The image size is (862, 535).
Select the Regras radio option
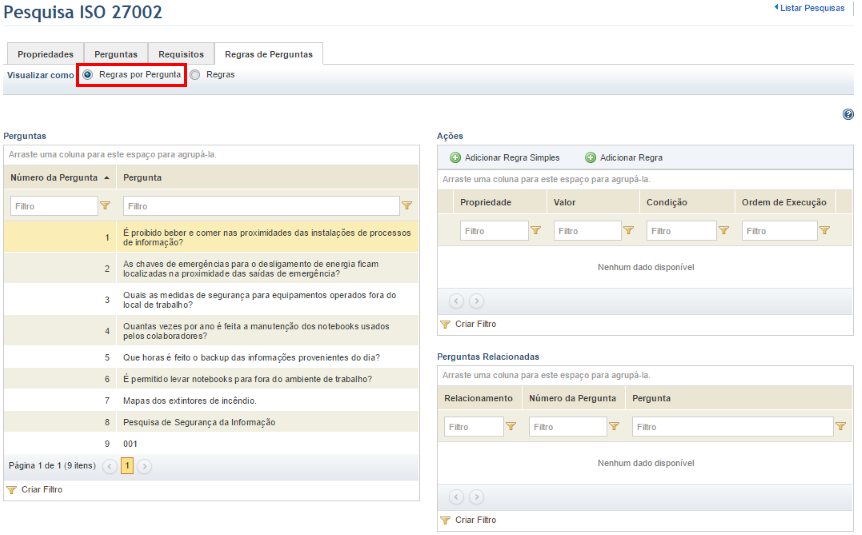pyautogui.click(x=195, y=75)
